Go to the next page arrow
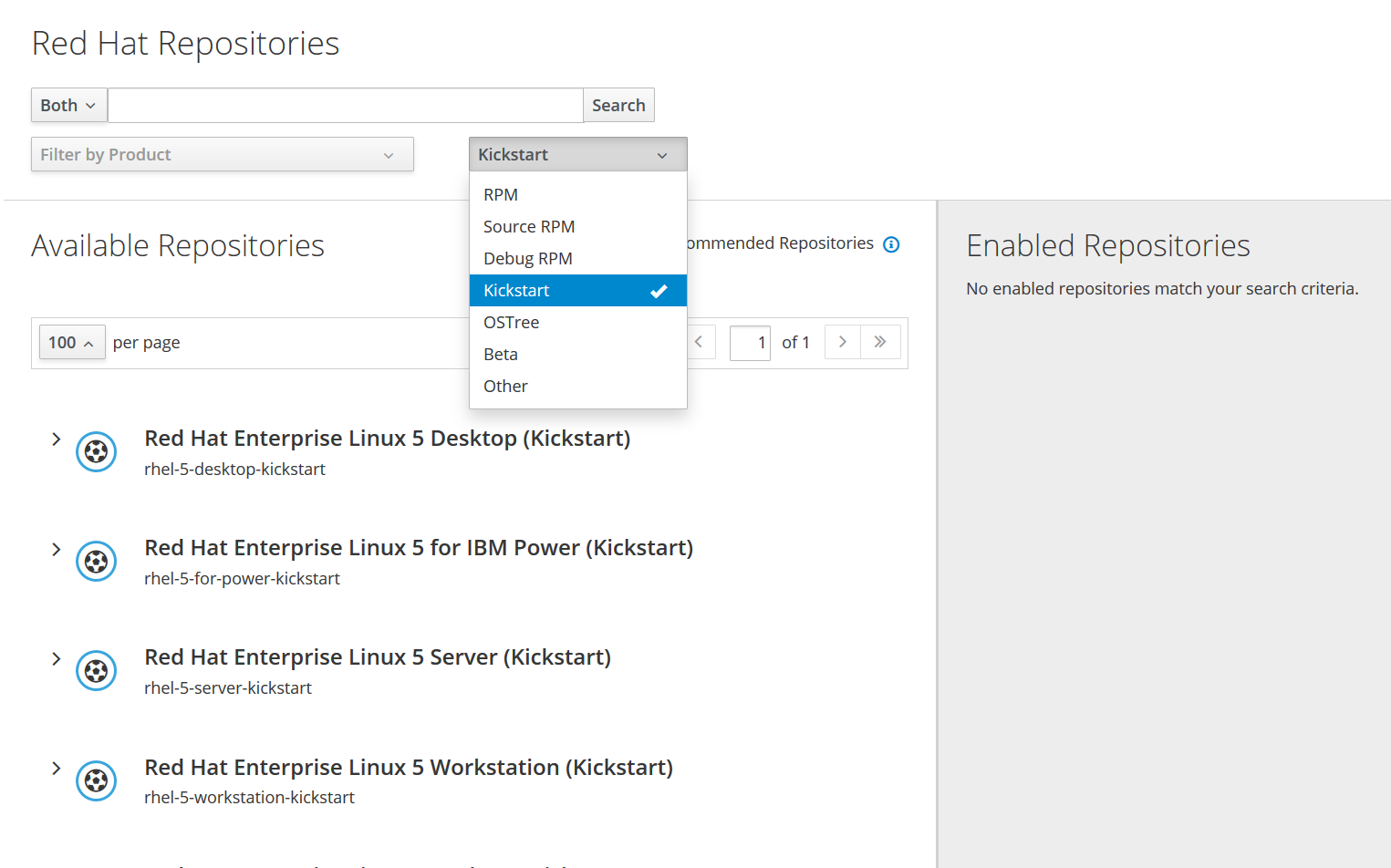The height and width of the screenshot is (868, 1391). click(841, 342)
